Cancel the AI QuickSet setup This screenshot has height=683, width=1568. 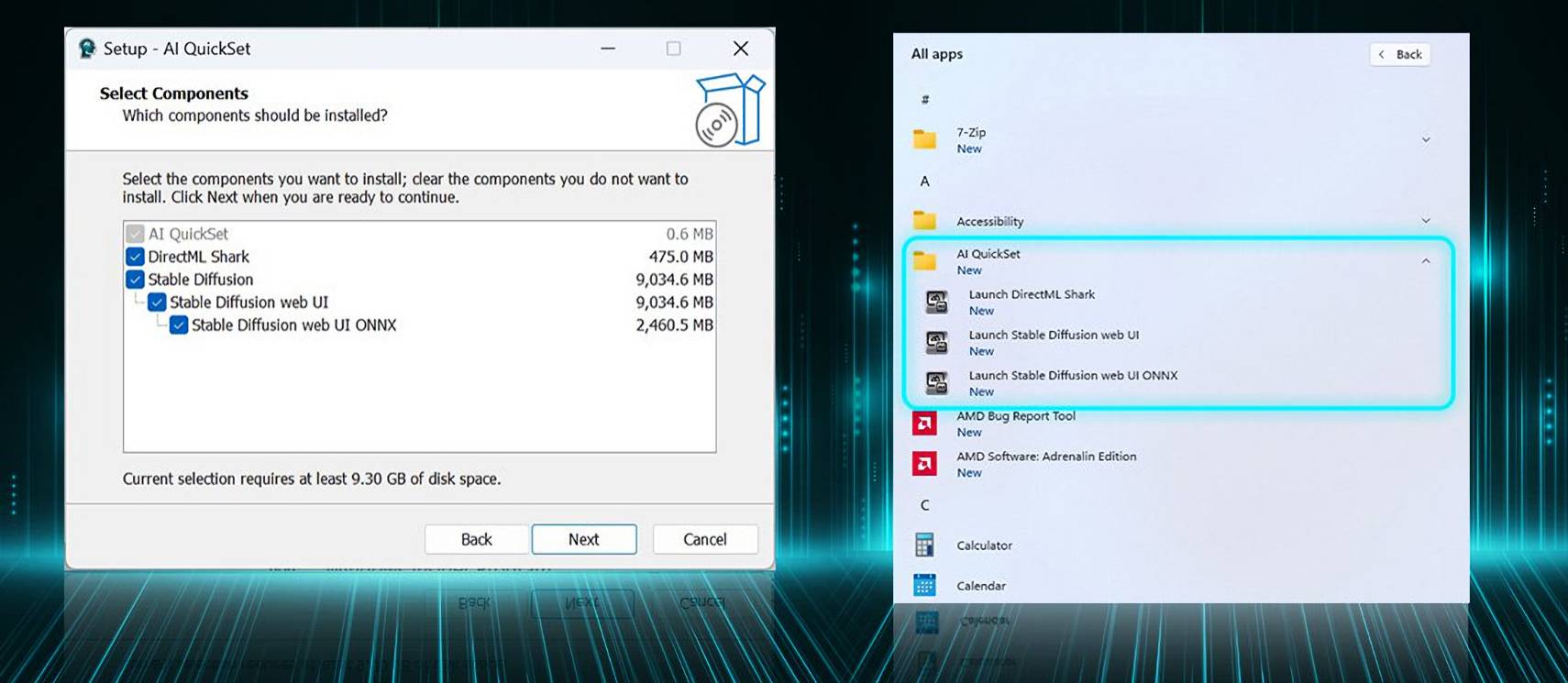tap(705, 539)
